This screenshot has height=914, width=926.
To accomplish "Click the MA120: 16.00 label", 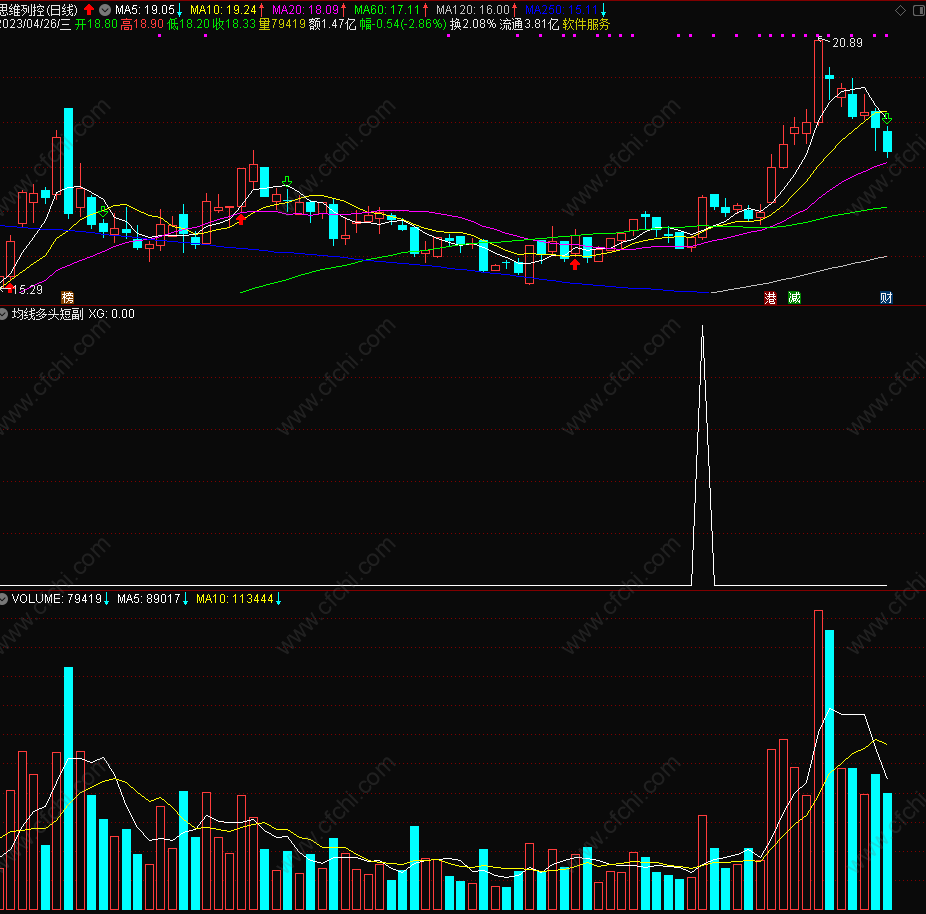I will click(472, 9).
